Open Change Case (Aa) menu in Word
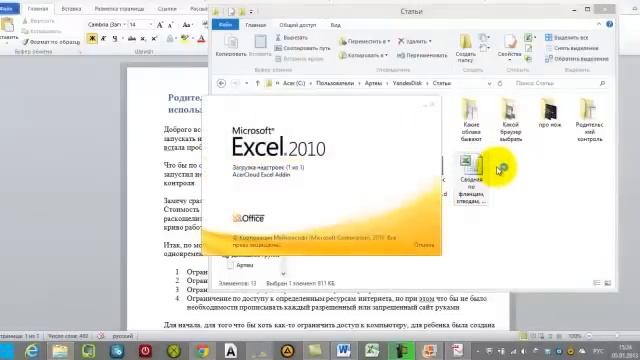640x360 pixels. [187, 25]
